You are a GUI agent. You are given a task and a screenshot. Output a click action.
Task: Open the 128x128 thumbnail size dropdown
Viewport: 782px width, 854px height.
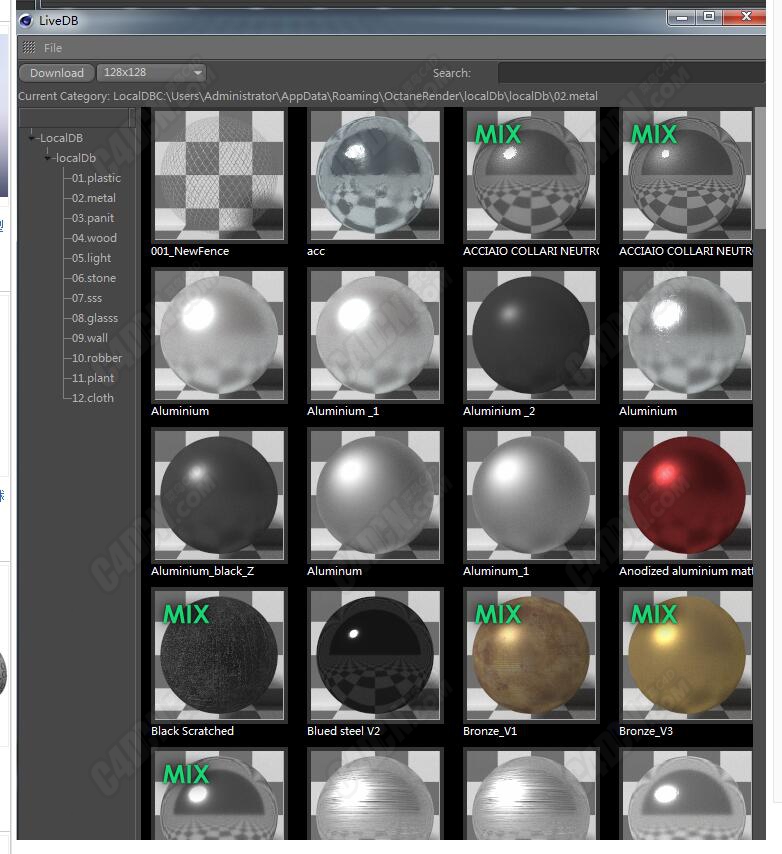pyautogui.click(x=151, y=72)
